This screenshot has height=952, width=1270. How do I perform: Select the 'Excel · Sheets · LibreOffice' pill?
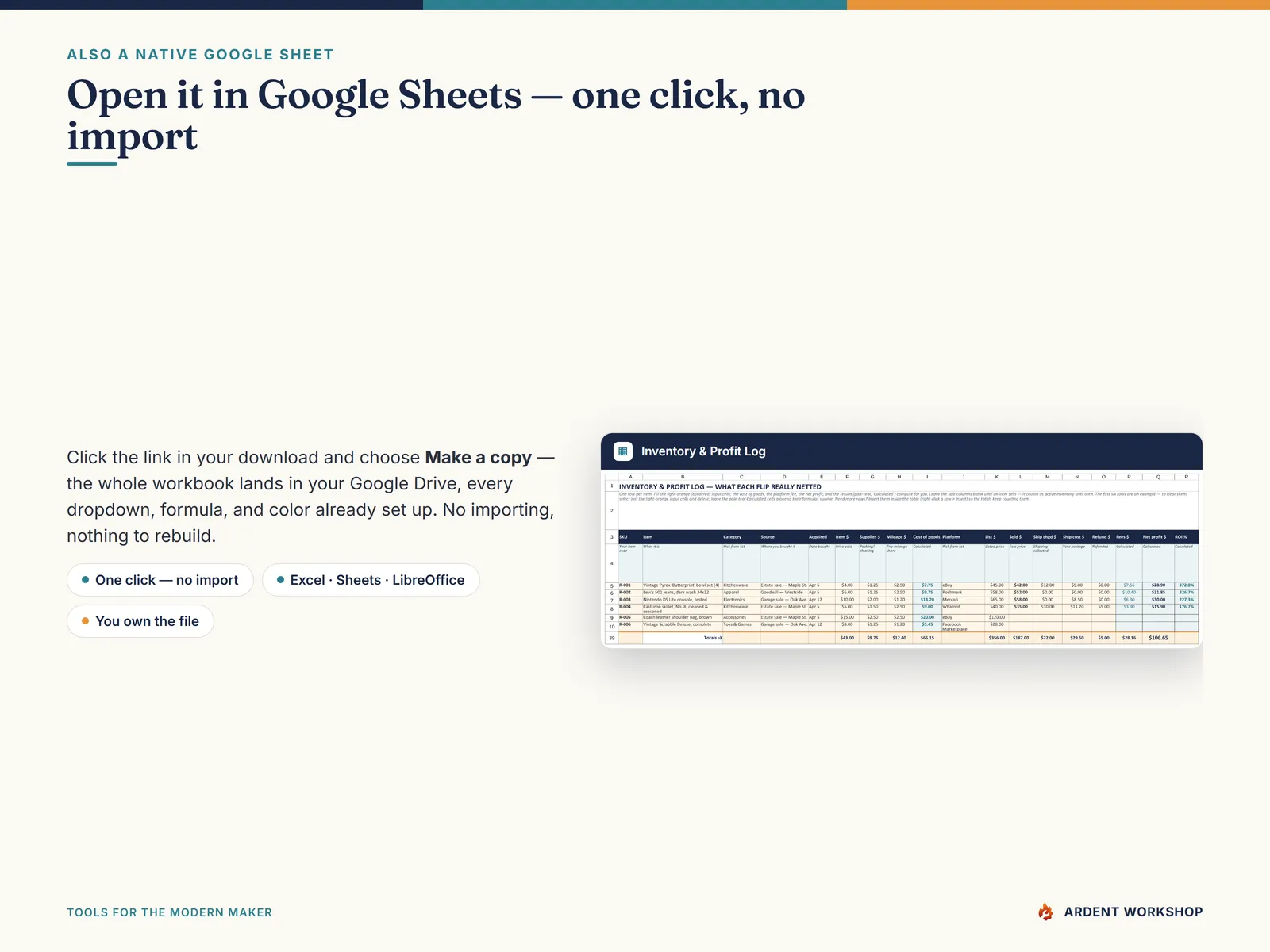tap(371, 580)
